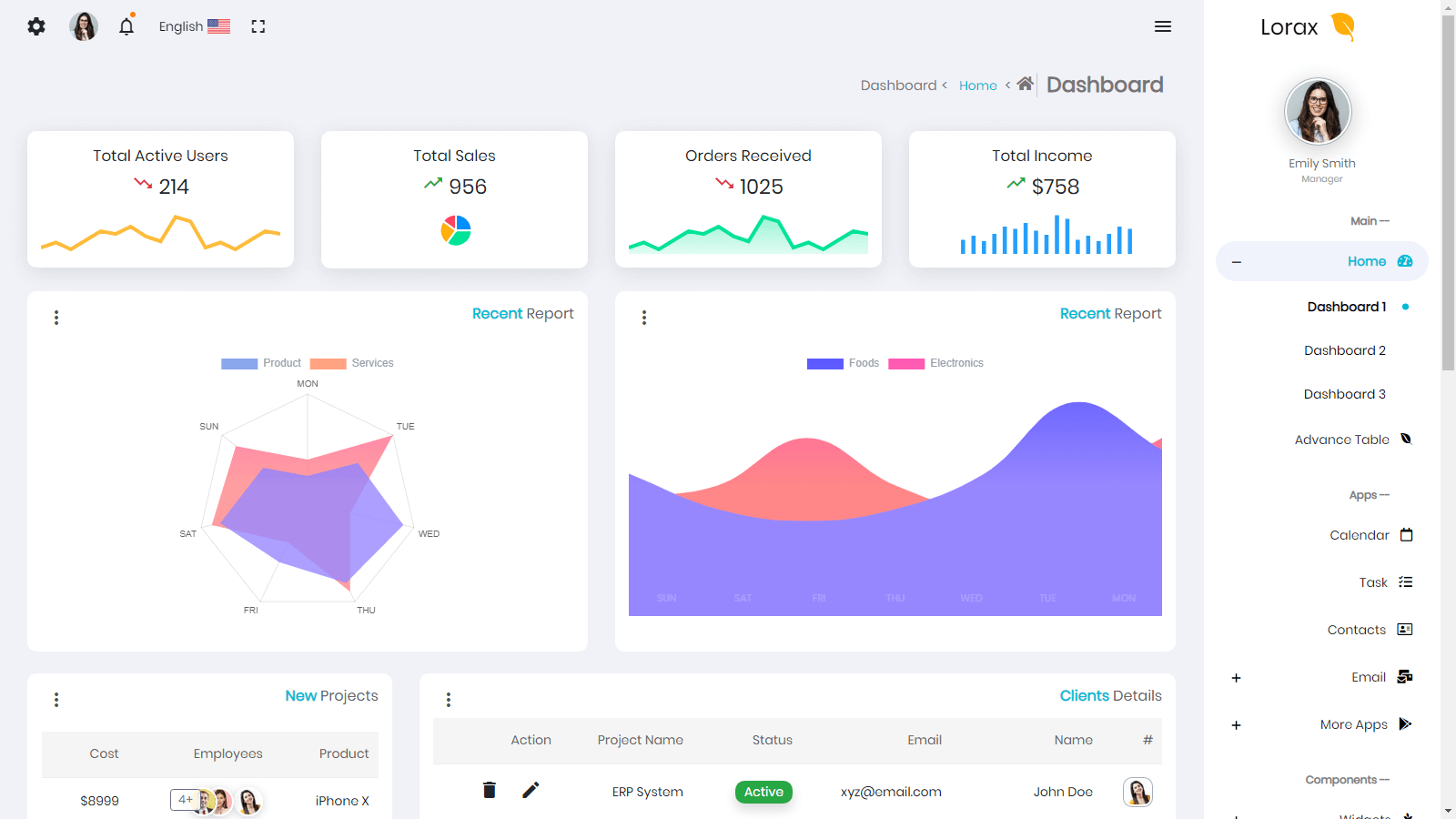Select the Task list icon in the sidebar

[1405, 581]
